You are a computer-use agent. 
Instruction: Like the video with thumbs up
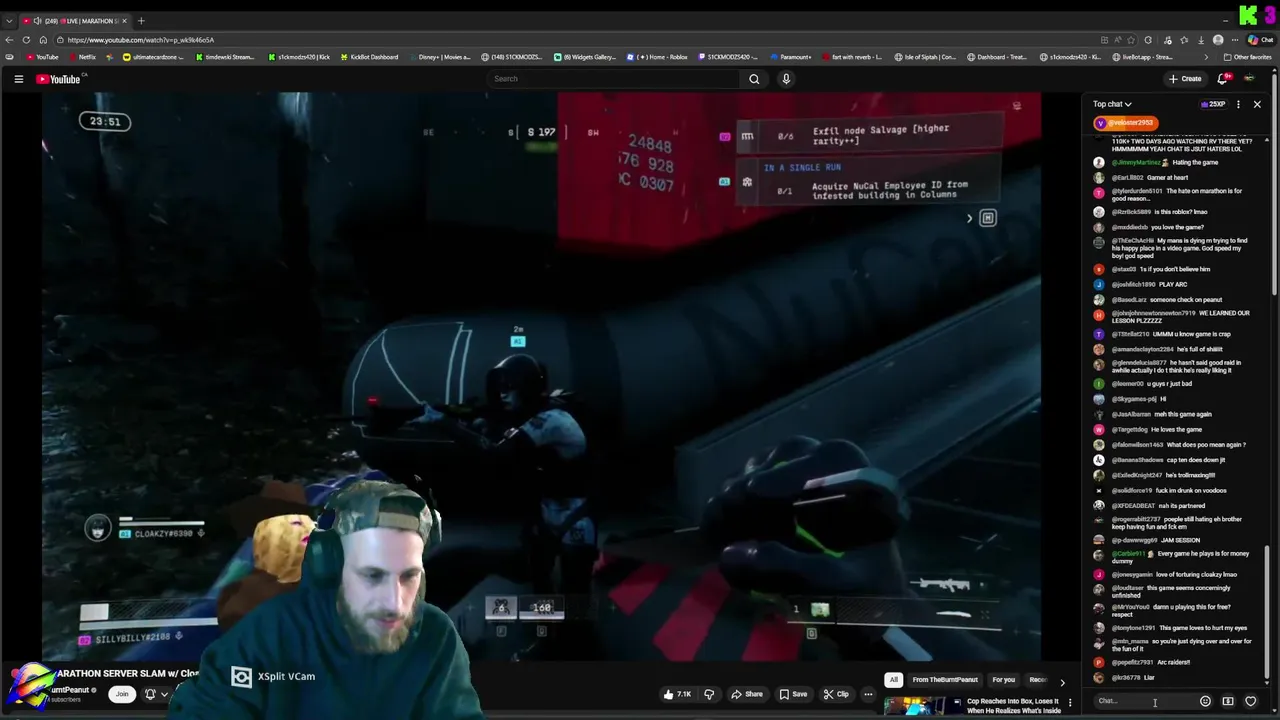(678, 694)
